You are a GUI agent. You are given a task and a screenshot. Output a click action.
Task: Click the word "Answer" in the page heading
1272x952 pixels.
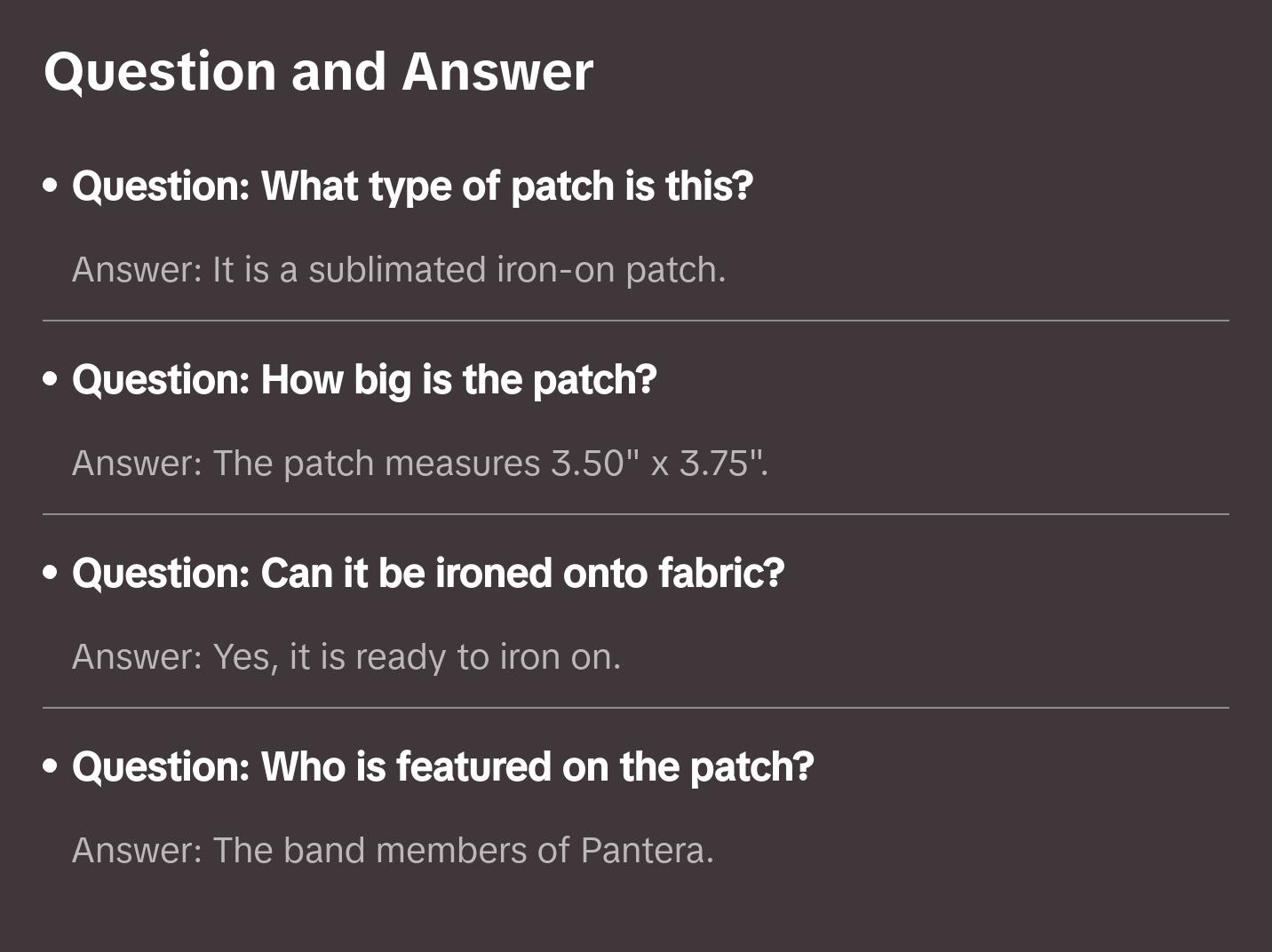[x=497, y=71]
